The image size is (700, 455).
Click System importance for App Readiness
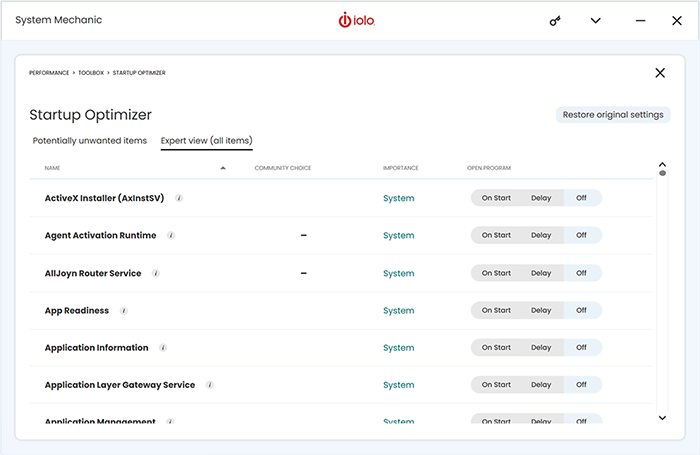(399, 311)
